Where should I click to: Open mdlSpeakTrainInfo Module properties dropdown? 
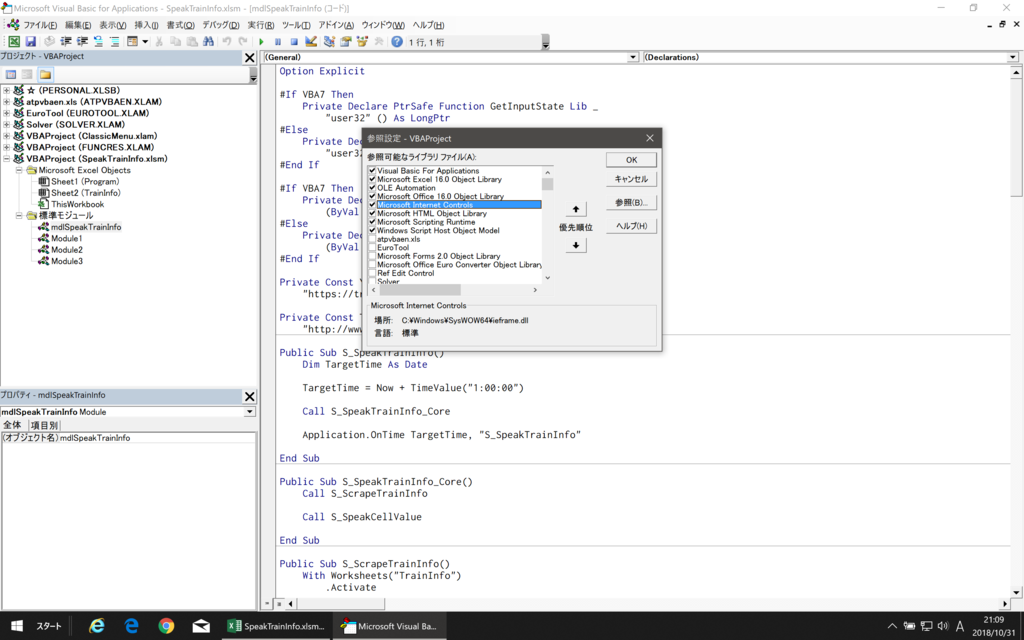pyautogui.click(x=249, y=412)
